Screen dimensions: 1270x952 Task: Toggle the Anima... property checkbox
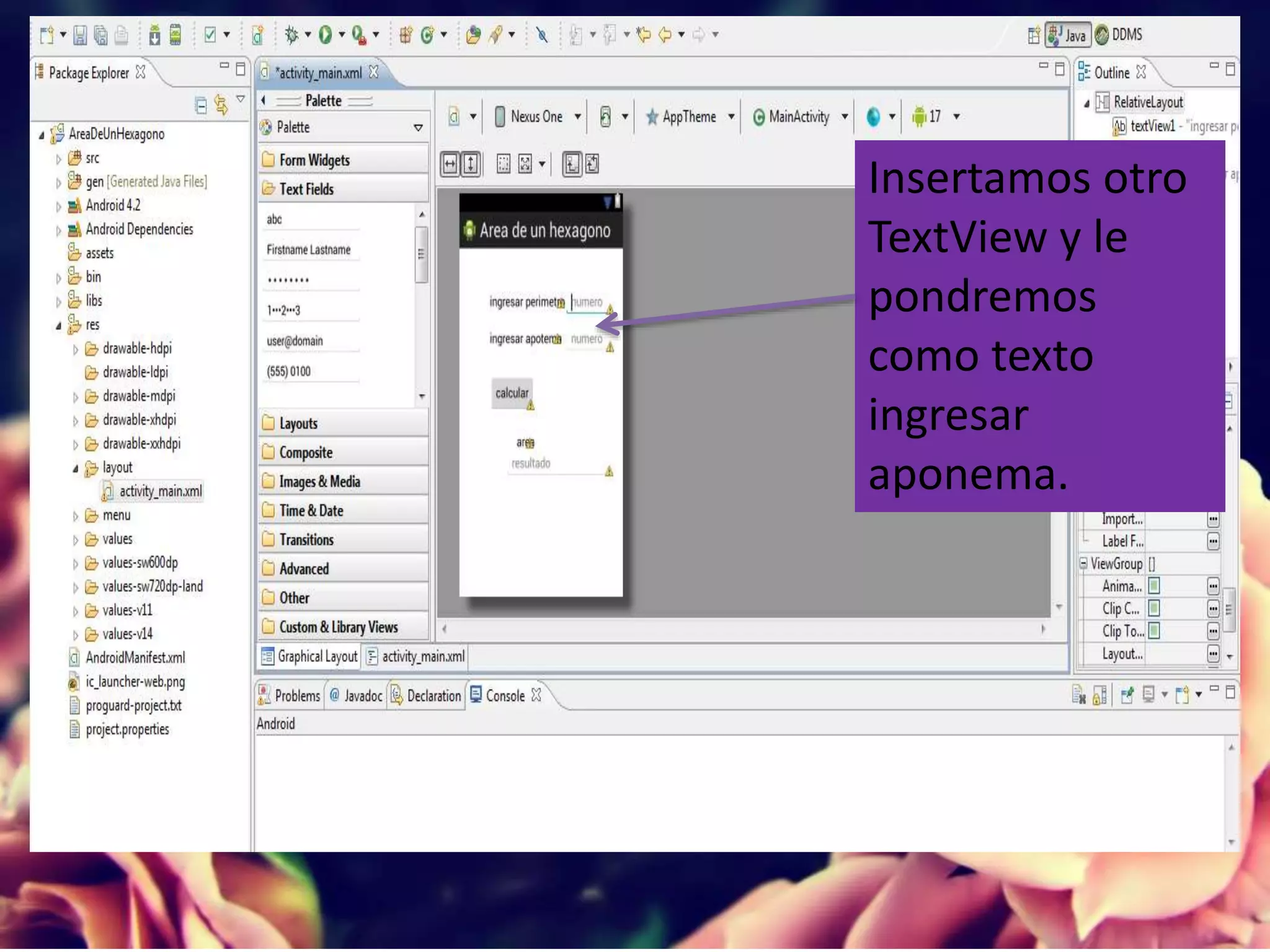(x=1153, y=586)
